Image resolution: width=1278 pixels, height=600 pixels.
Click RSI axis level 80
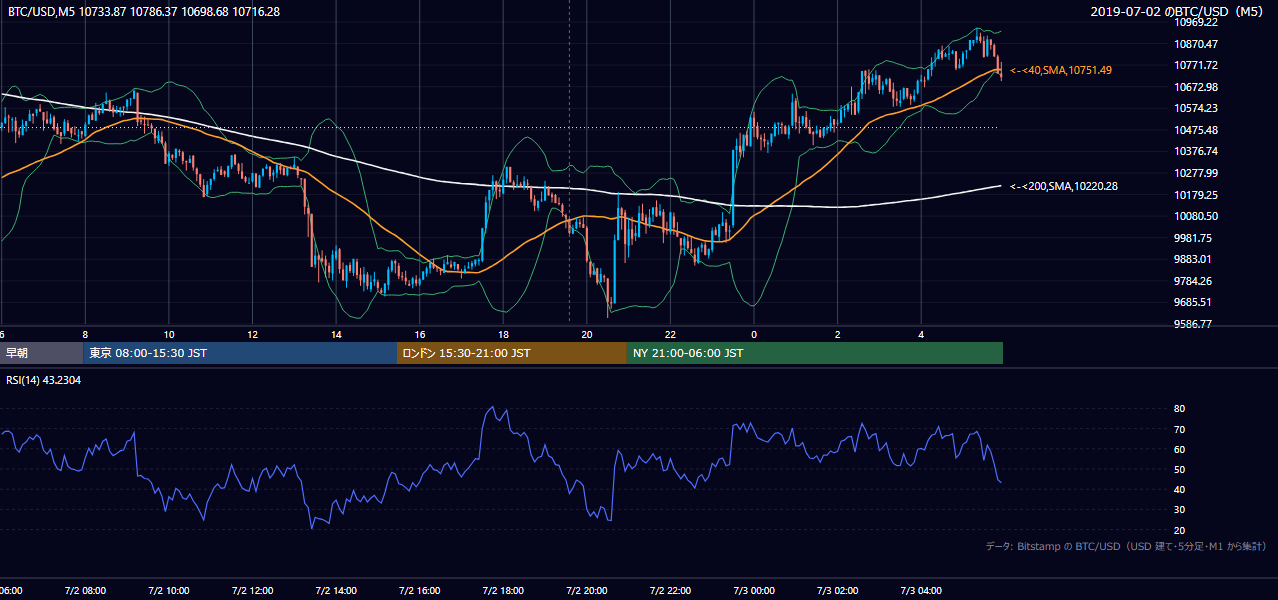pos(1179,409)
